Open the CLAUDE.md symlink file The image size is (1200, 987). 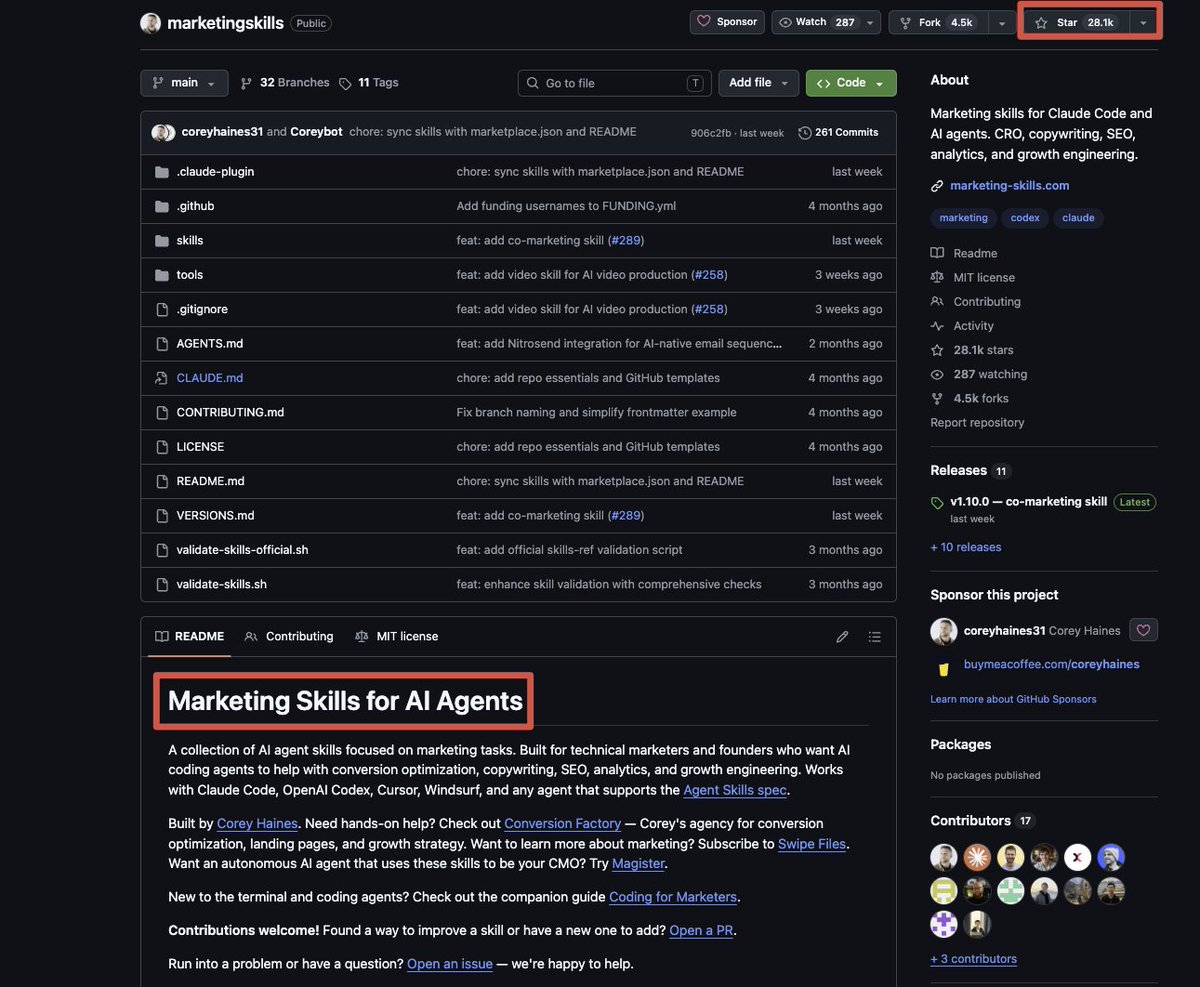click(x=210, y=378)
